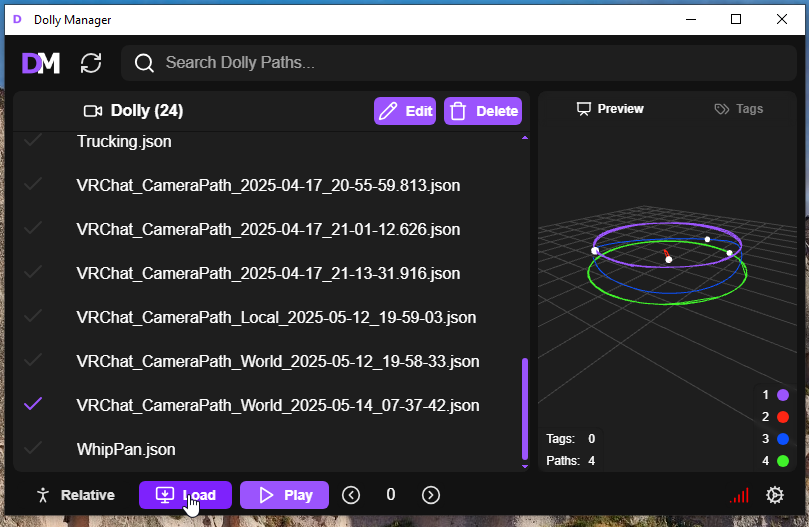Click the Search Dolly Paths input field
Viewport: 809px width, 527px height.
click(470, 63)
